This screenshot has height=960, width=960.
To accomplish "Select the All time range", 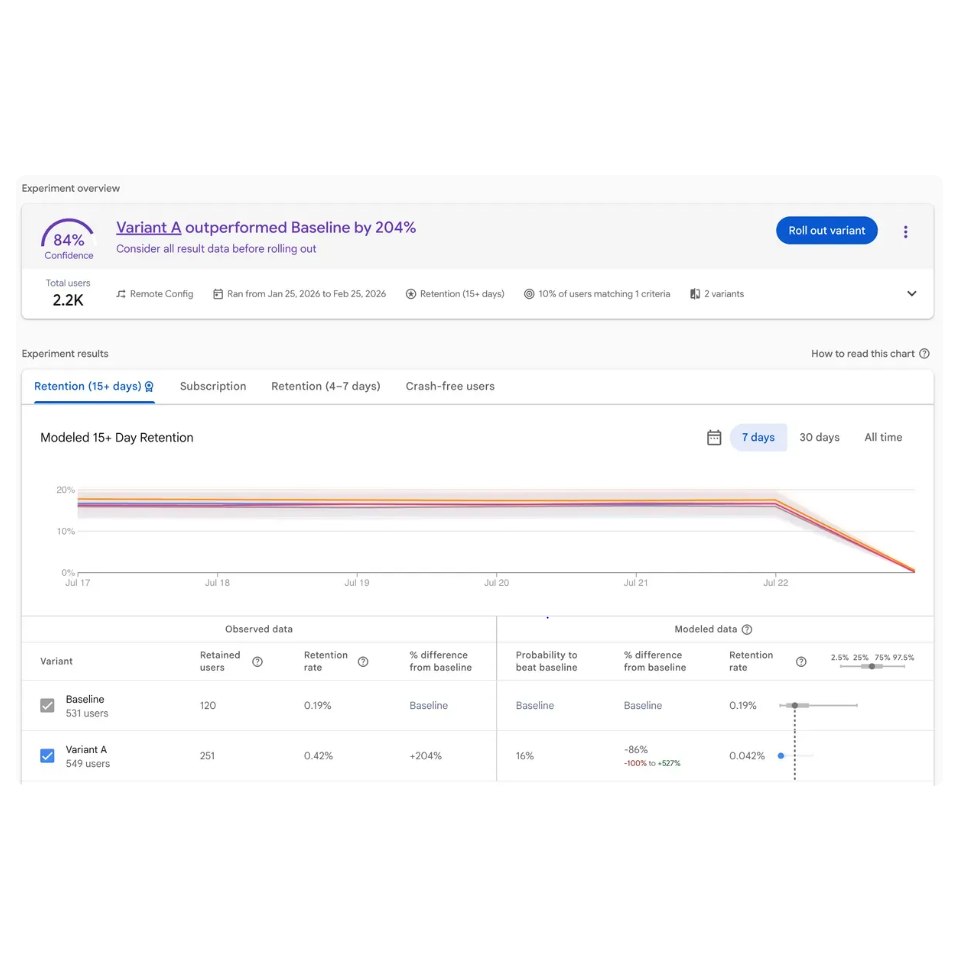I will coord(883,437).
